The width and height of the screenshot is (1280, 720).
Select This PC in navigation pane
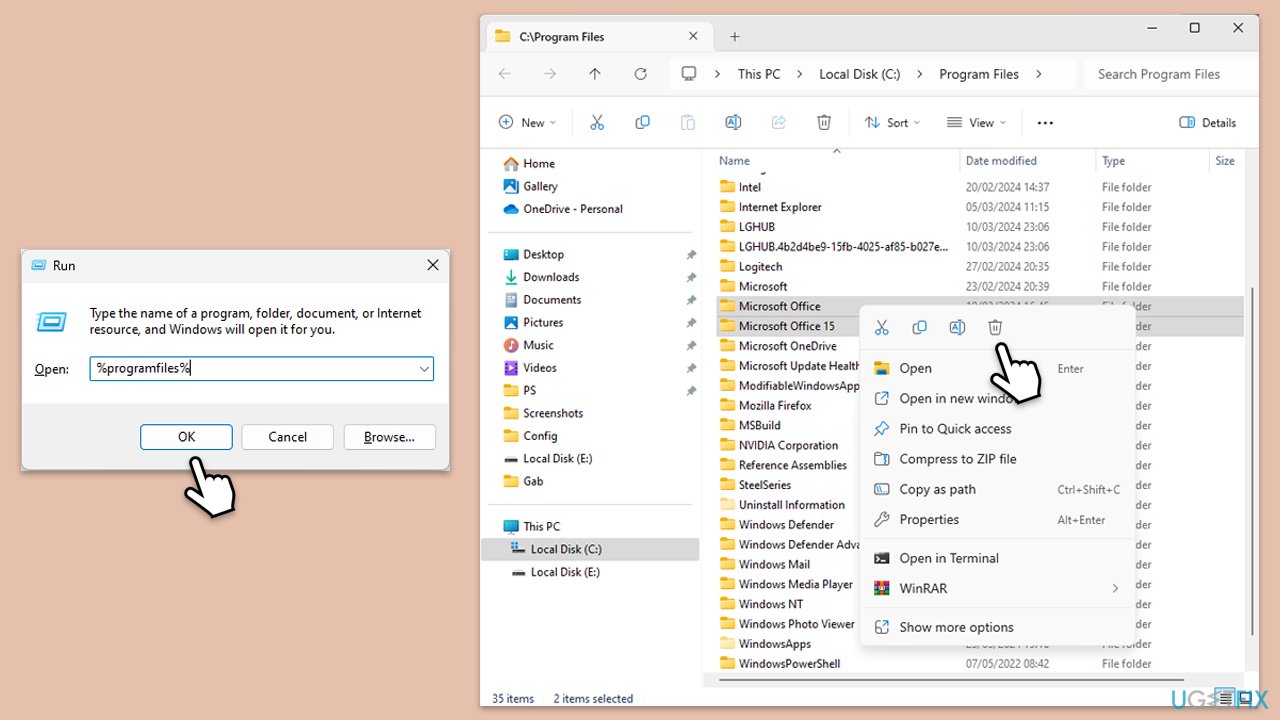[541, 526]
